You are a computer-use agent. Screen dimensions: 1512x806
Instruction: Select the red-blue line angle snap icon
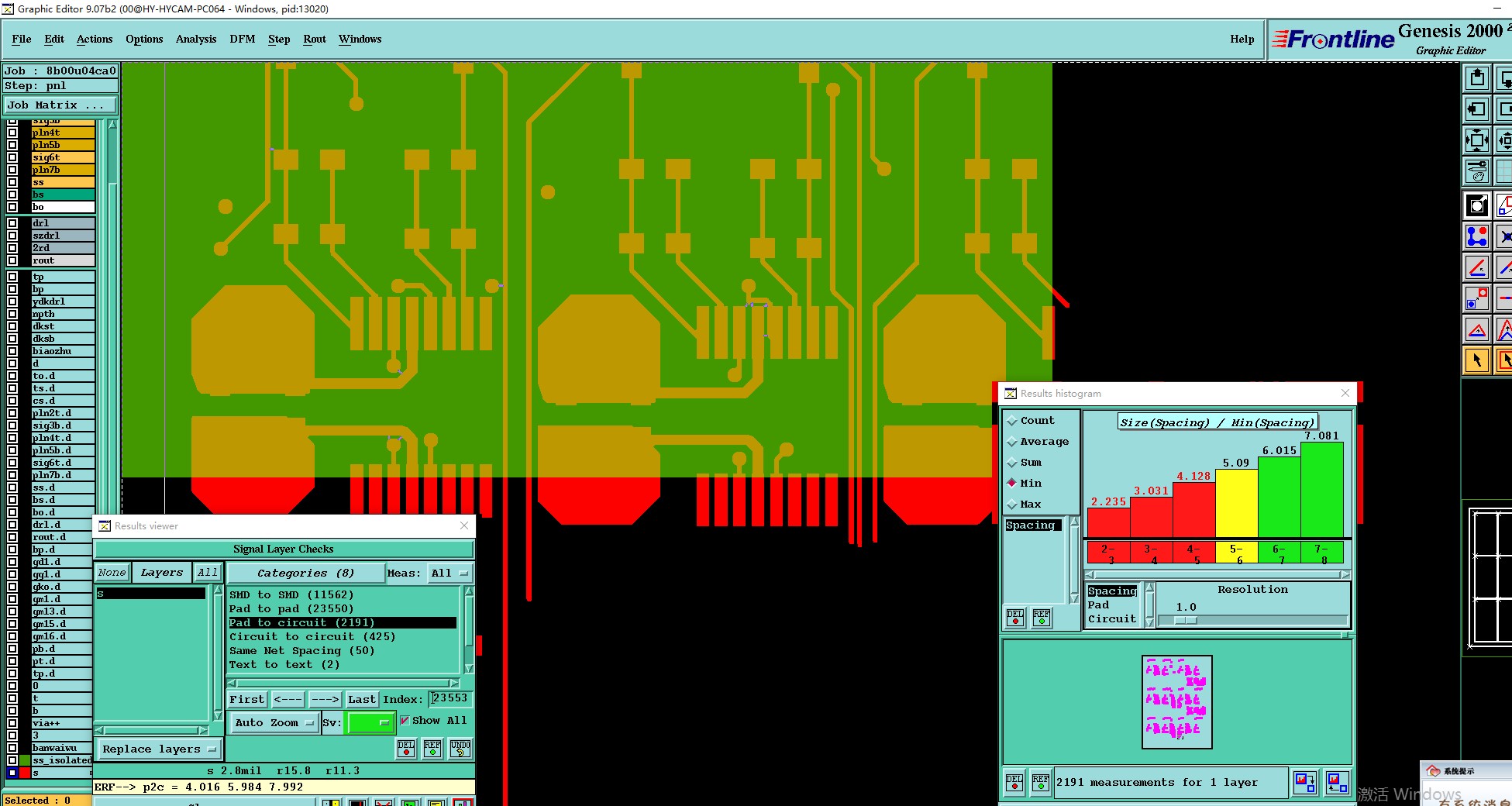tap(1477, 267)
